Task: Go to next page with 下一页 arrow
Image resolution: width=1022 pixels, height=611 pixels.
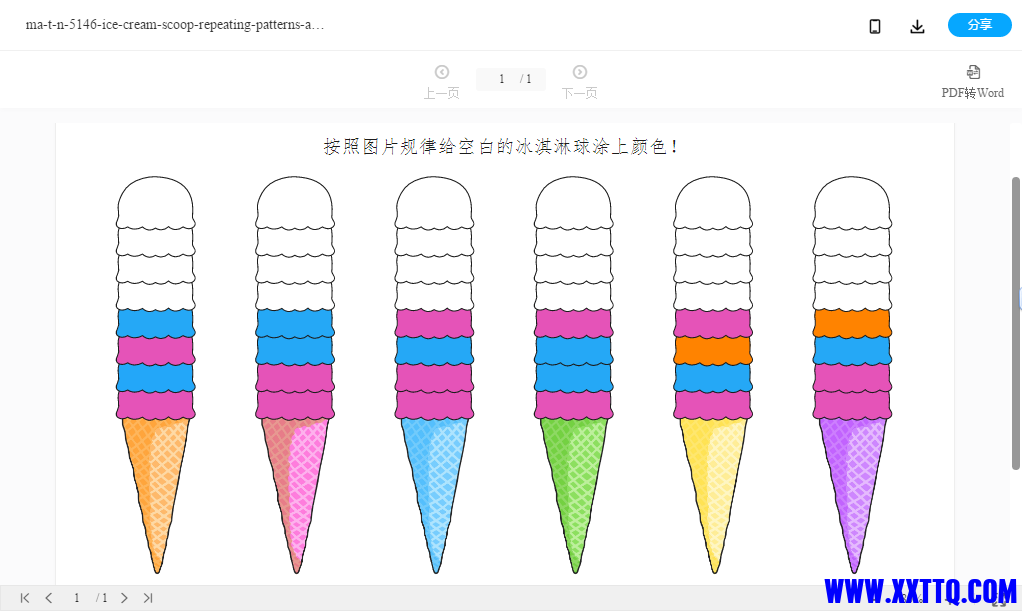Action: point(579,72)
